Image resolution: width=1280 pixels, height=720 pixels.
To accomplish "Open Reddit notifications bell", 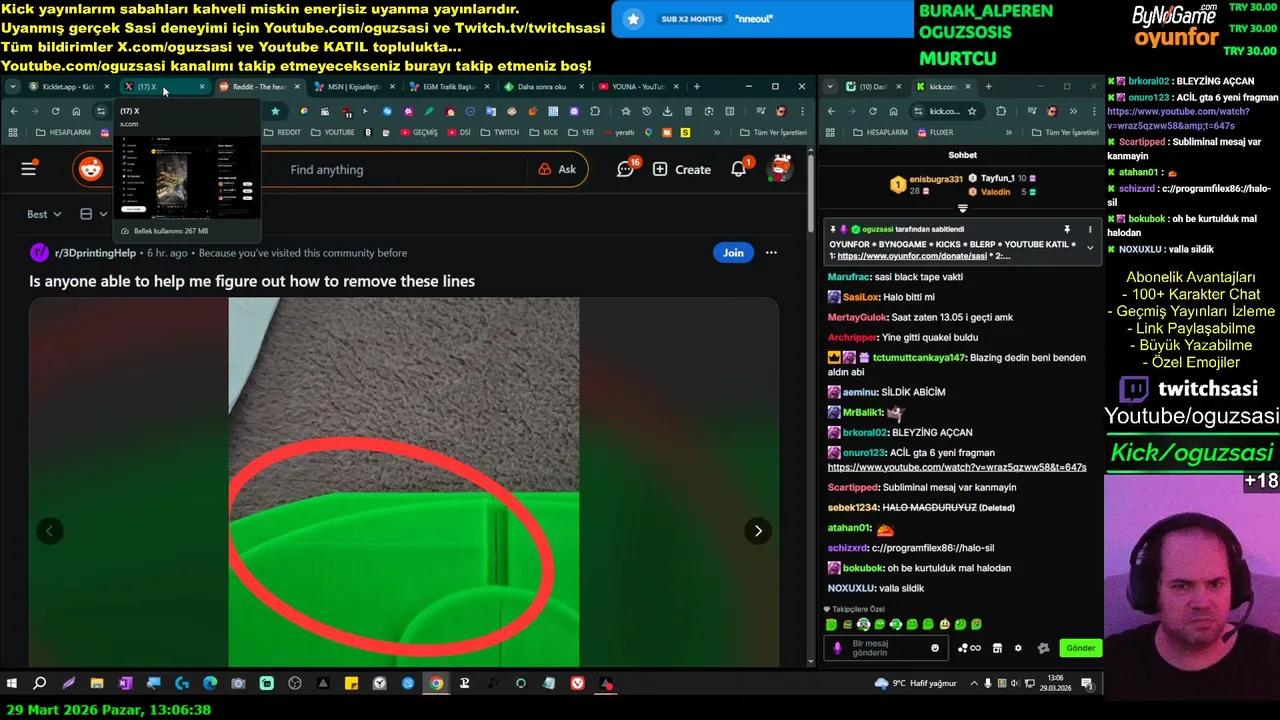I will click(740, 169).
